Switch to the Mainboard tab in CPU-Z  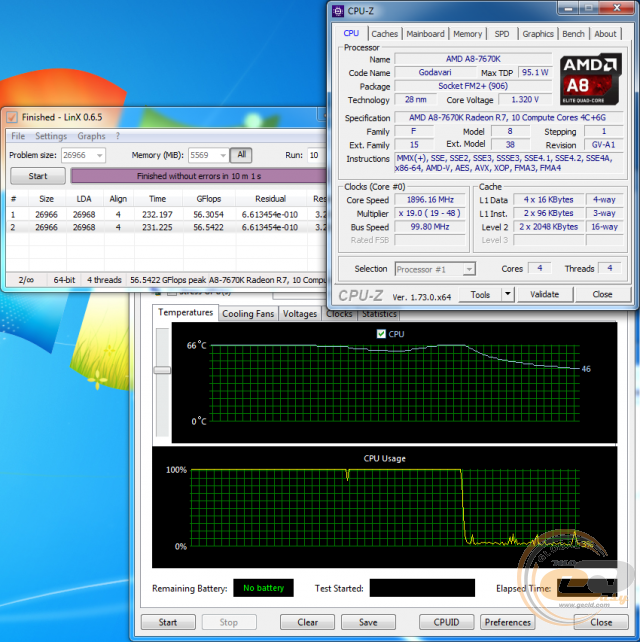pyautogui.click(x=425, y=34)
